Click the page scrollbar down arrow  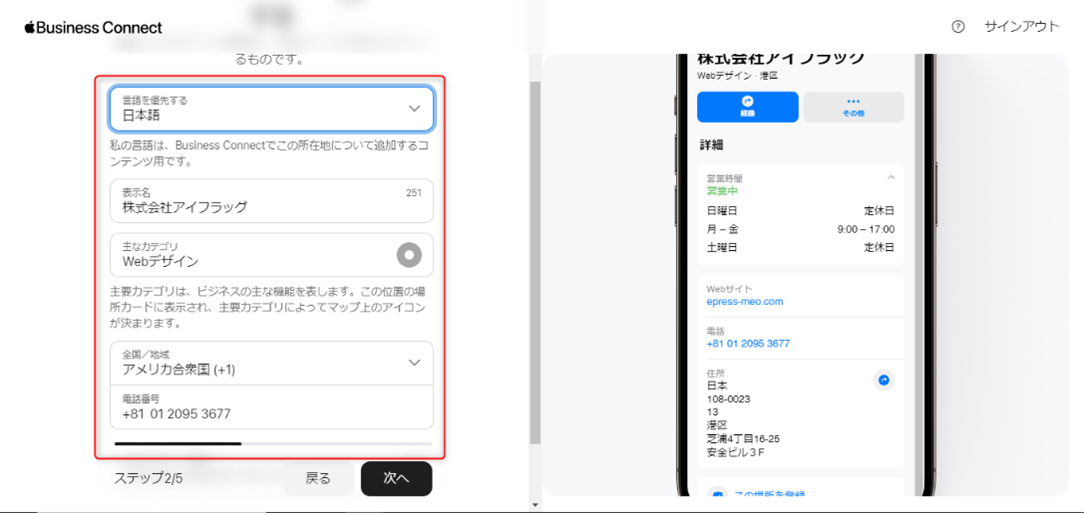[535, 505]
